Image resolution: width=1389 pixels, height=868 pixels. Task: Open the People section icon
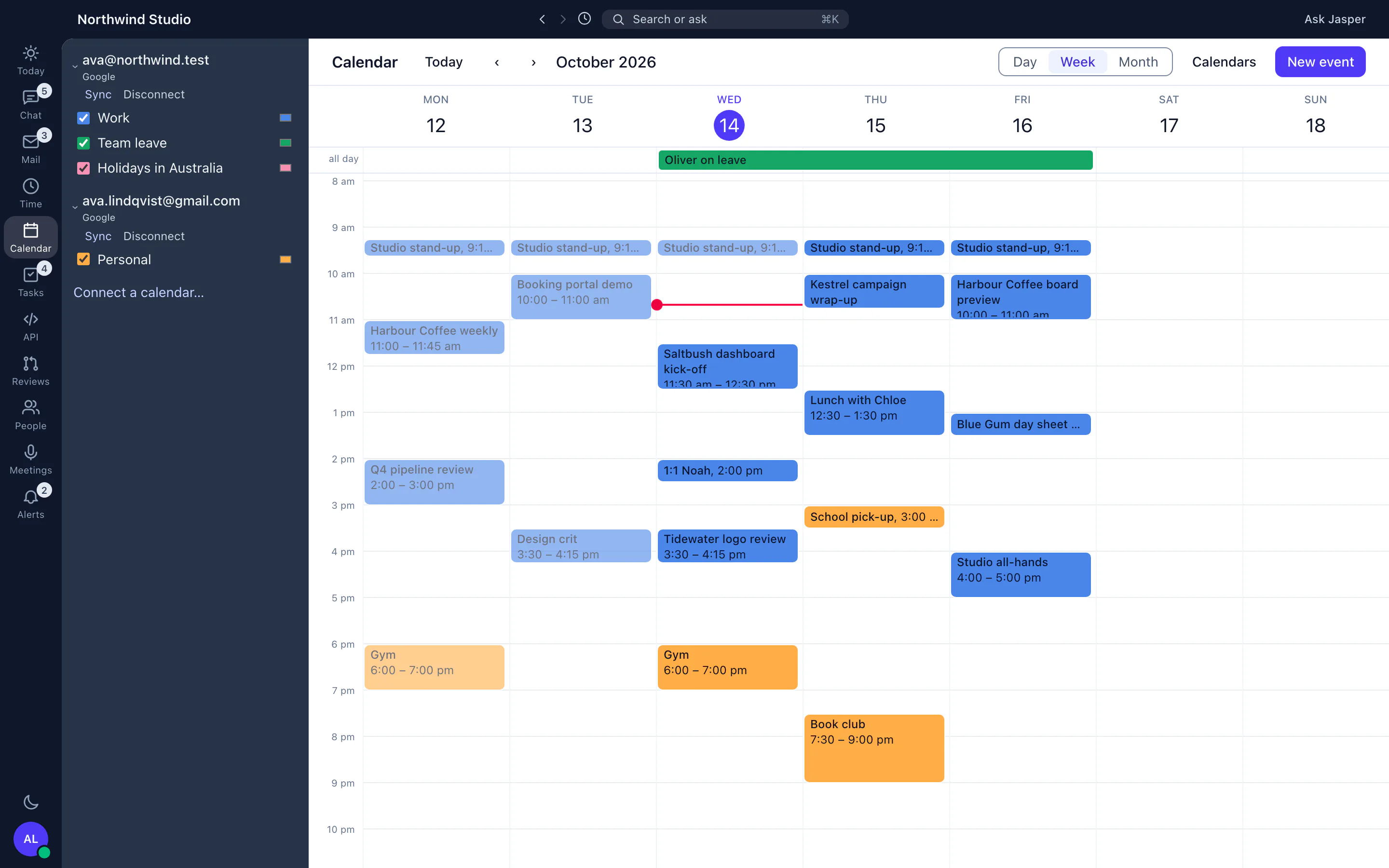(30, 415)
